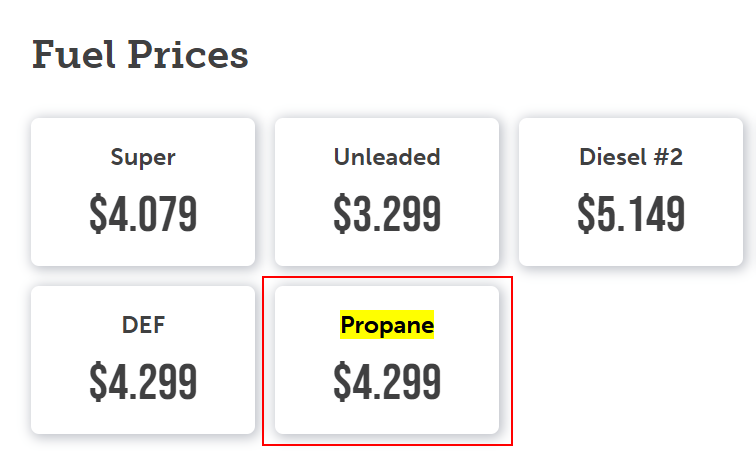Select the Super fuel label
The width and height of the screenshot is (756, 451).
point(143,157)
